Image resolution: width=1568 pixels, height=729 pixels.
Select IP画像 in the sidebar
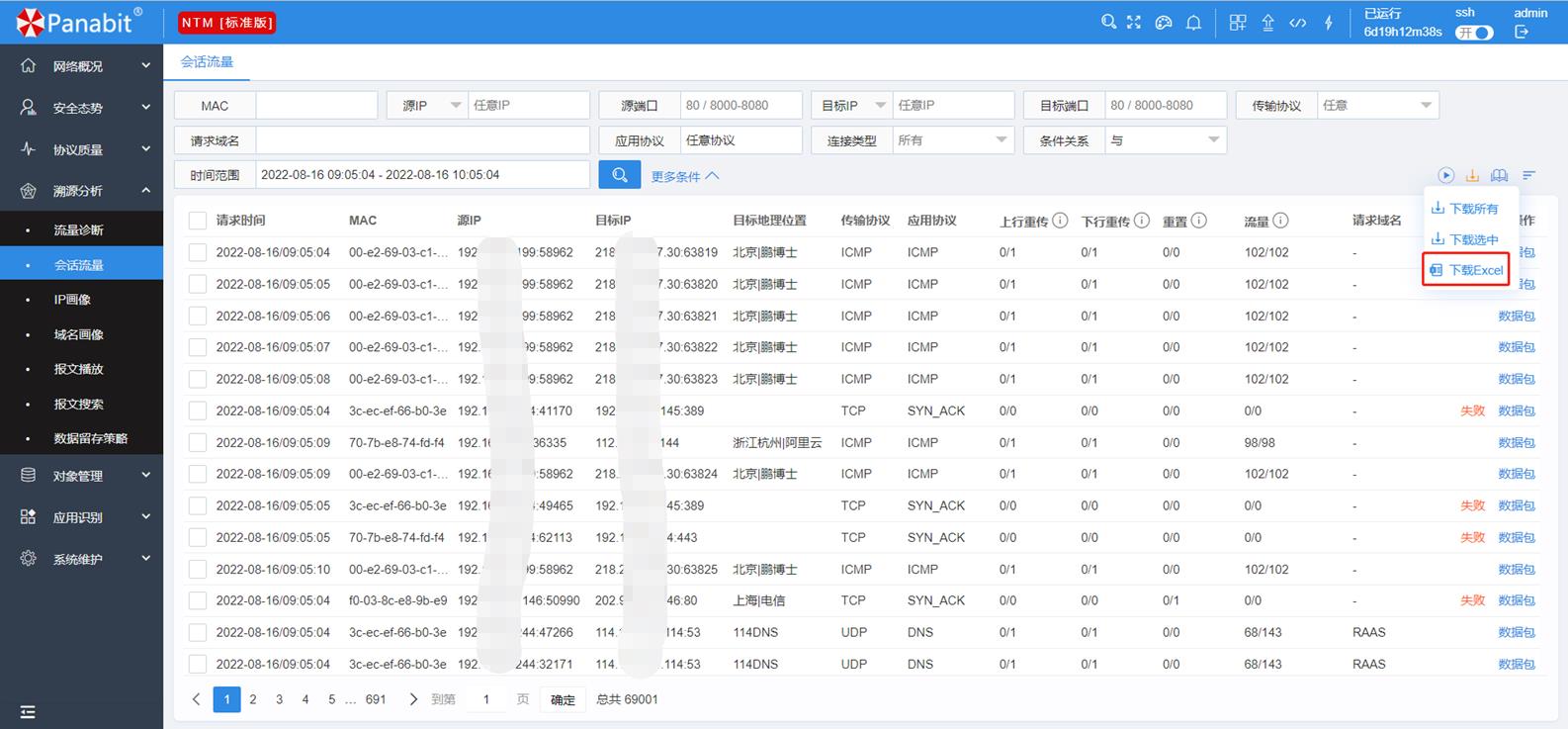pyautogui.click(x=81, y=299)
